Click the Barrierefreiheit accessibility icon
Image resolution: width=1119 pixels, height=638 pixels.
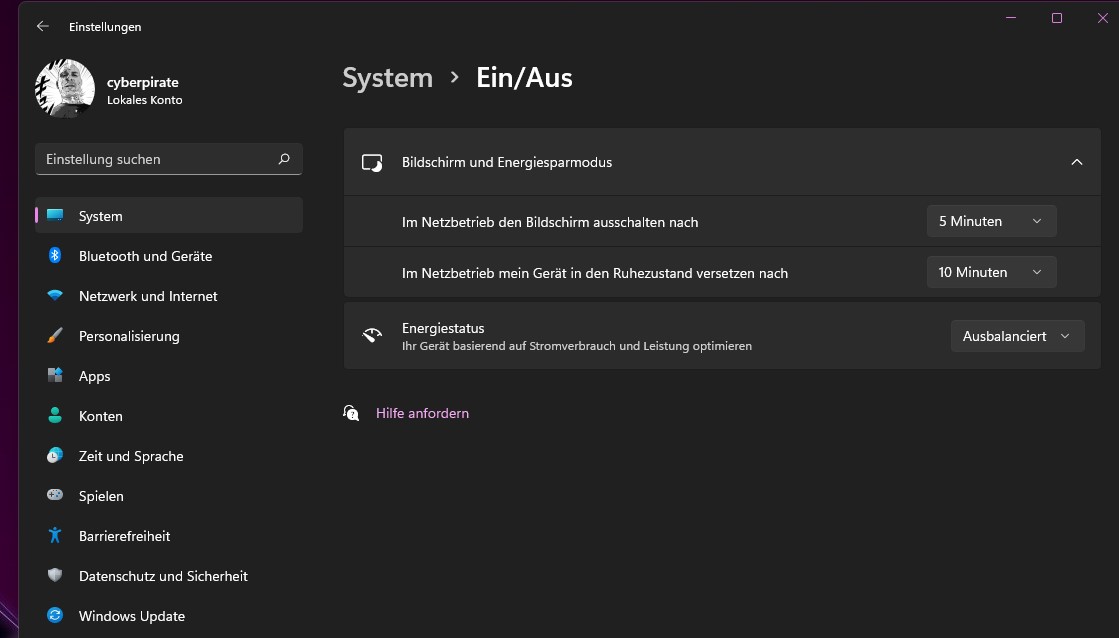(x=56, y=536)
